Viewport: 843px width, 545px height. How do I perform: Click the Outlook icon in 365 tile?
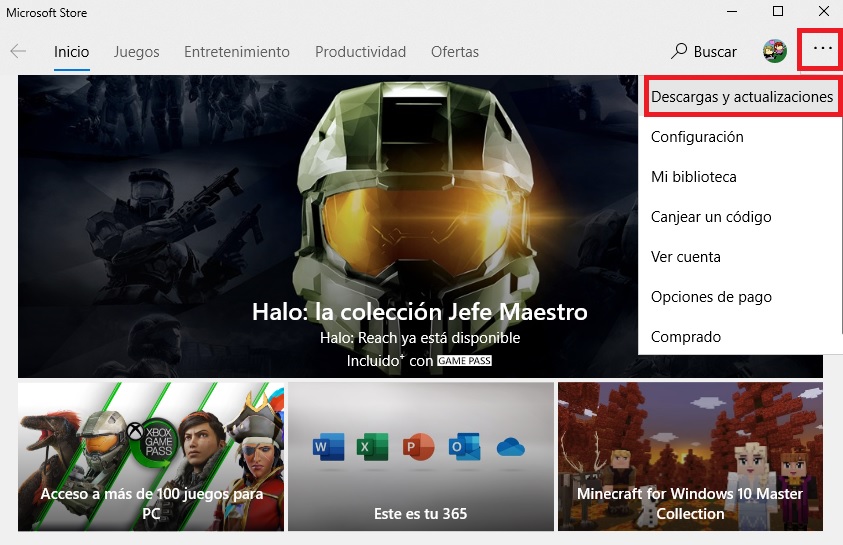tap(465, 447)
